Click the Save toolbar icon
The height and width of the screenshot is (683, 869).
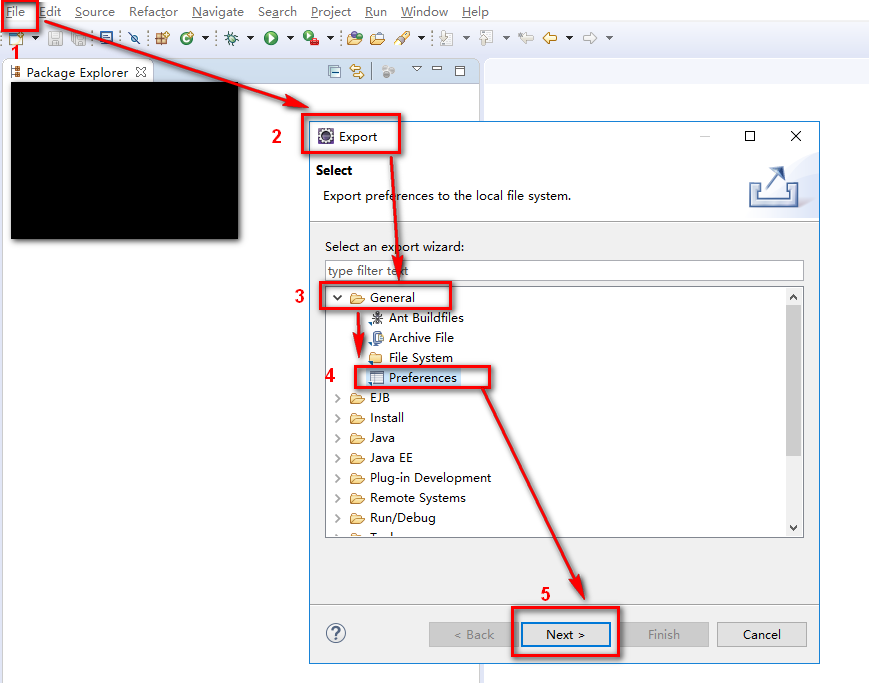[x=55, y=38]
